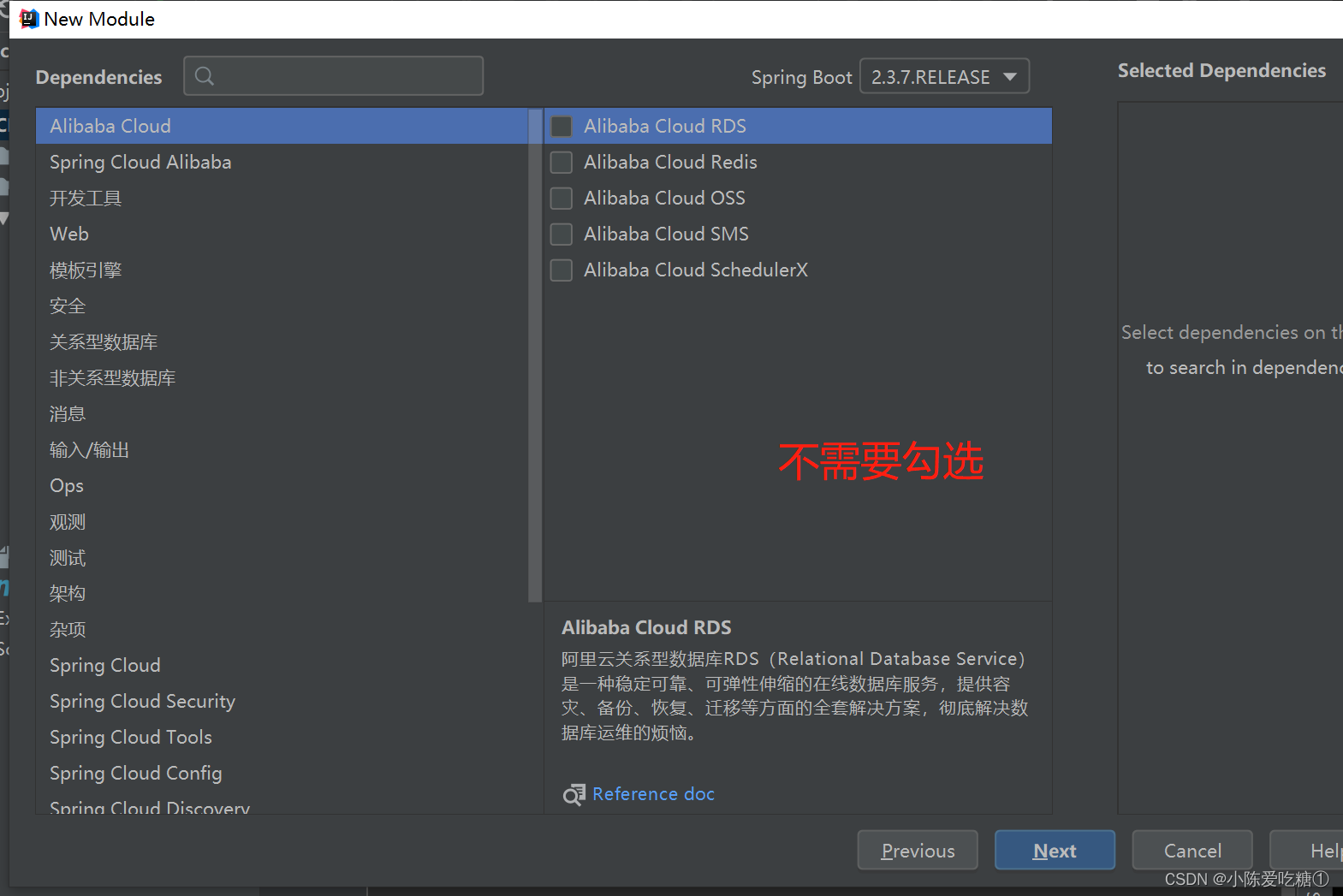The width and height of the screenshot is (1343, 896).
Task: Click the Cancel button
Action: [x=1192, y=850]
